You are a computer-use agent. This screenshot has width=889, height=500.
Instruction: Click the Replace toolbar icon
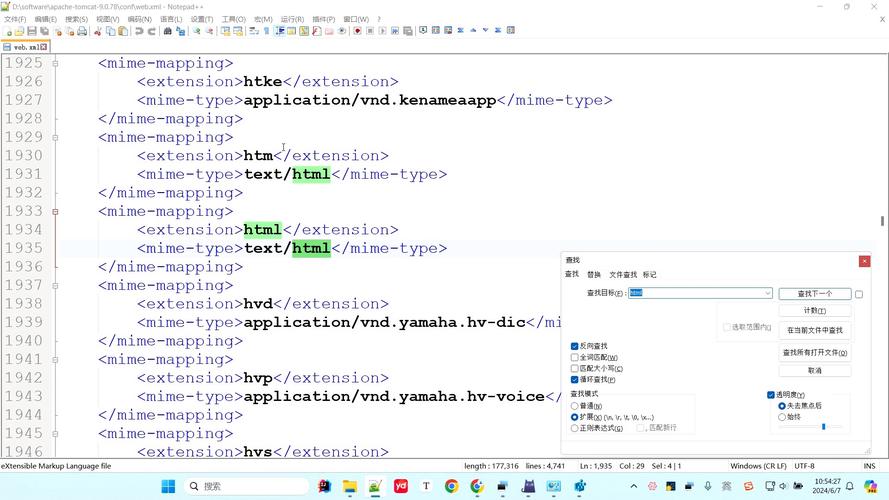[x=181, y=31]
